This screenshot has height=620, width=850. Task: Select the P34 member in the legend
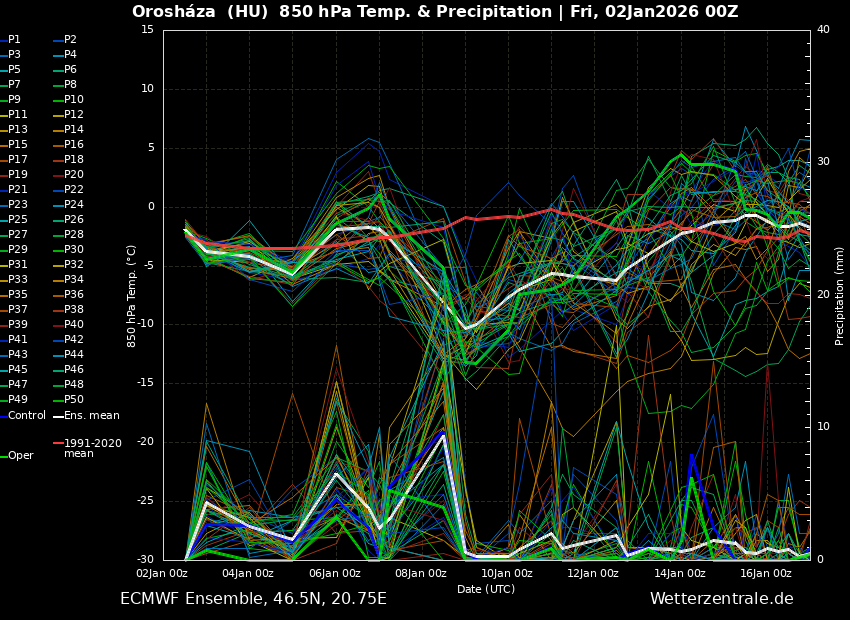tap(74, 280)
